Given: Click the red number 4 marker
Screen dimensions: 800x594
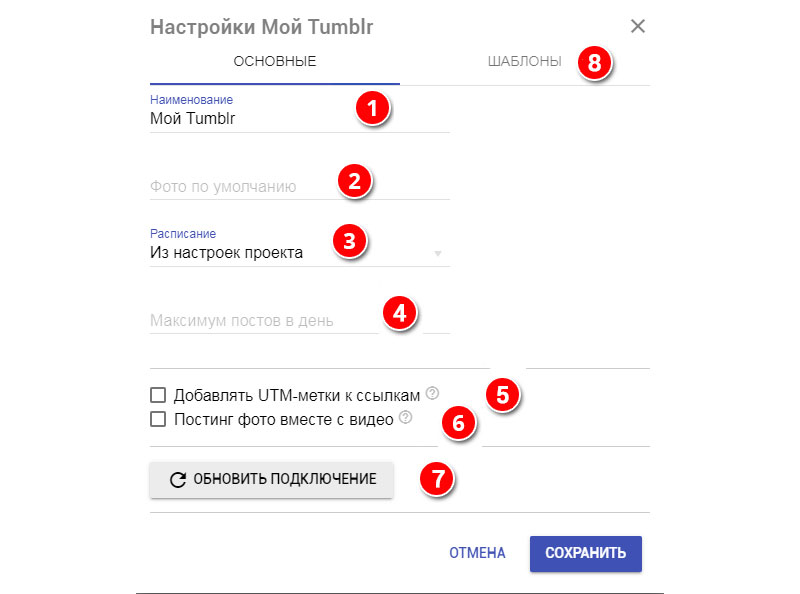Looking at the screenshot, I should pos(400,313).
